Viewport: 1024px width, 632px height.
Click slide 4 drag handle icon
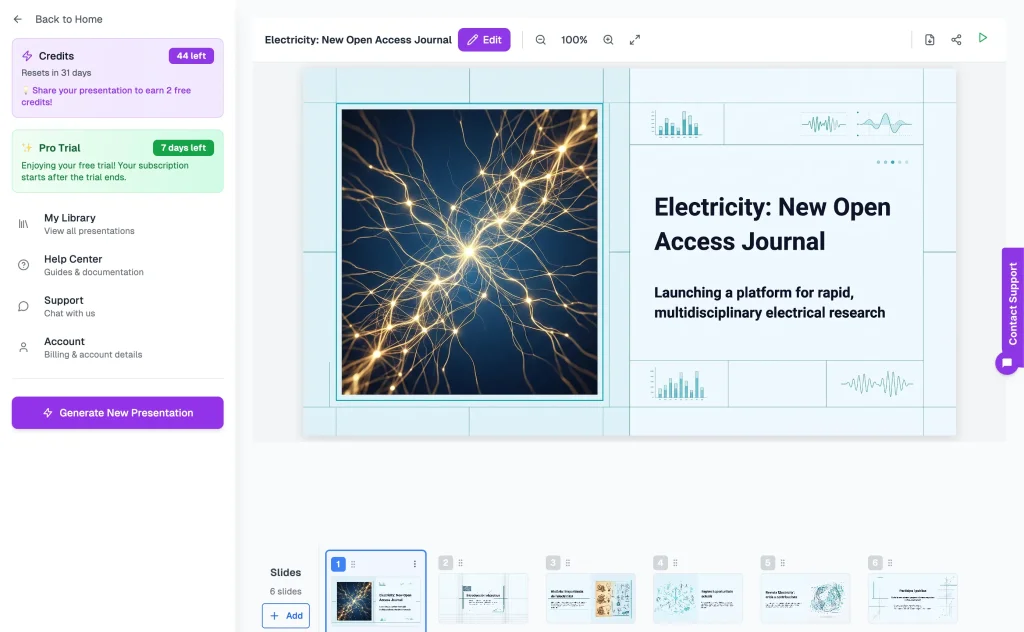[675, 563]
